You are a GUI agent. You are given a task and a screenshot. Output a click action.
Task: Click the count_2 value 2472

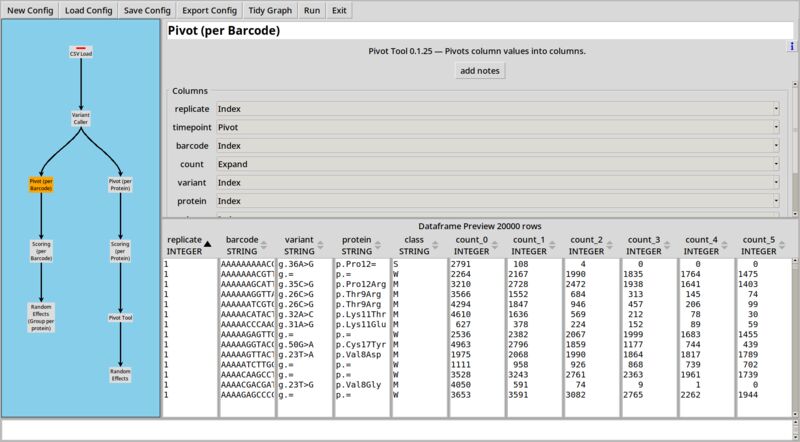pyautogui.click(x=576, y=284)
